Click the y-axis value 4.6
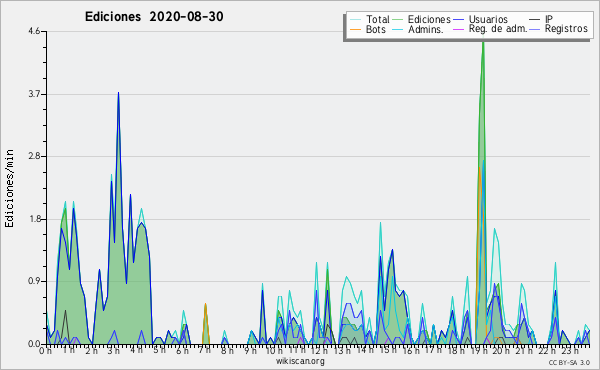Viewport: 600px width, 370px height. pyautogui.click(x=34, y=31)
